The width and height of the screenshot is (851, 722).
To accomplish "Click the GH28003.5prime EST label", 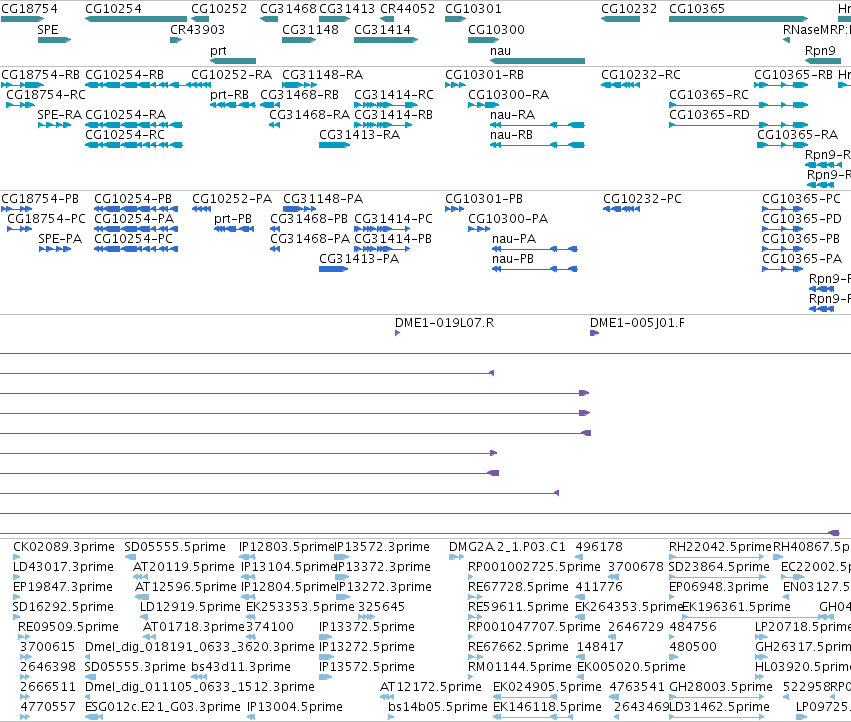I will (721, 687).
